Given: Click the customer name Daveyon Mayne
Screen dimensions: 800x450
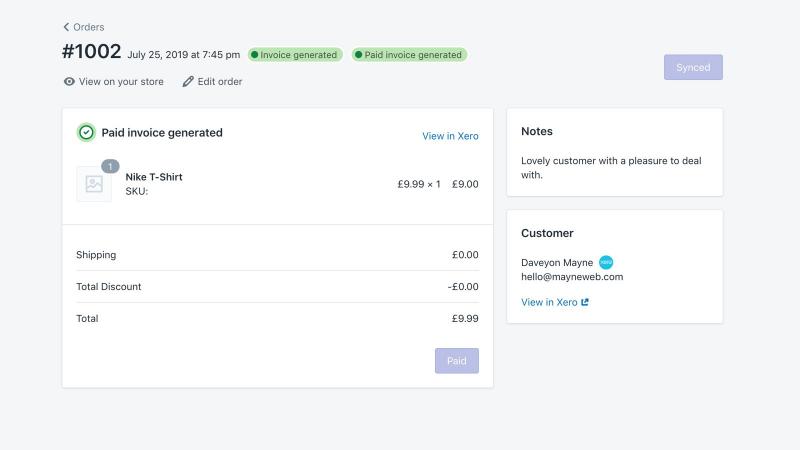Looking at the screenshot, I should (x=557, y=262).
